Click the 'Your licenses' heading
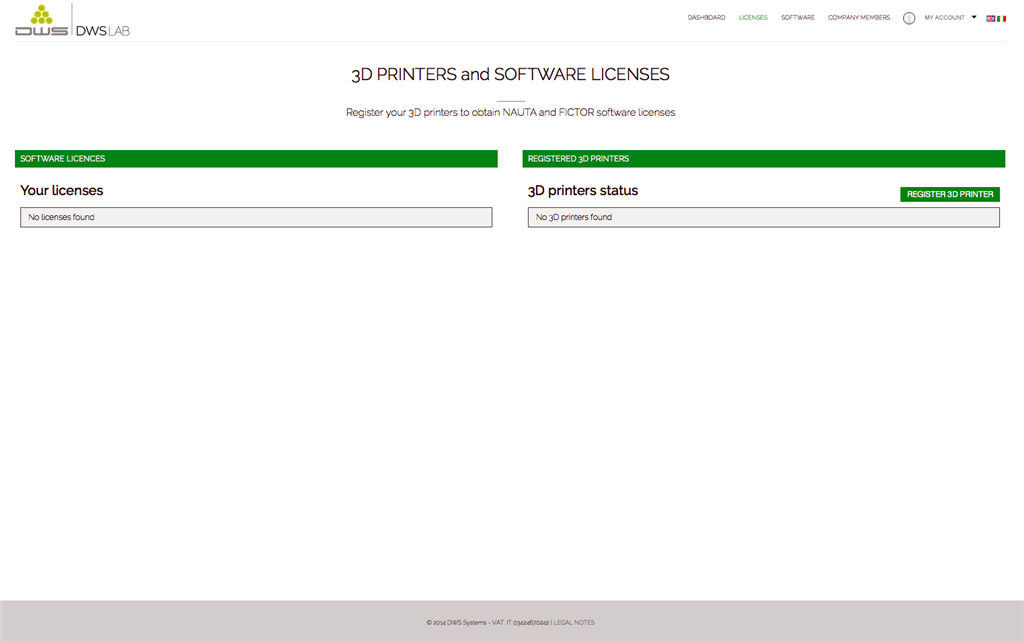1024x642 pixels. 62,190
